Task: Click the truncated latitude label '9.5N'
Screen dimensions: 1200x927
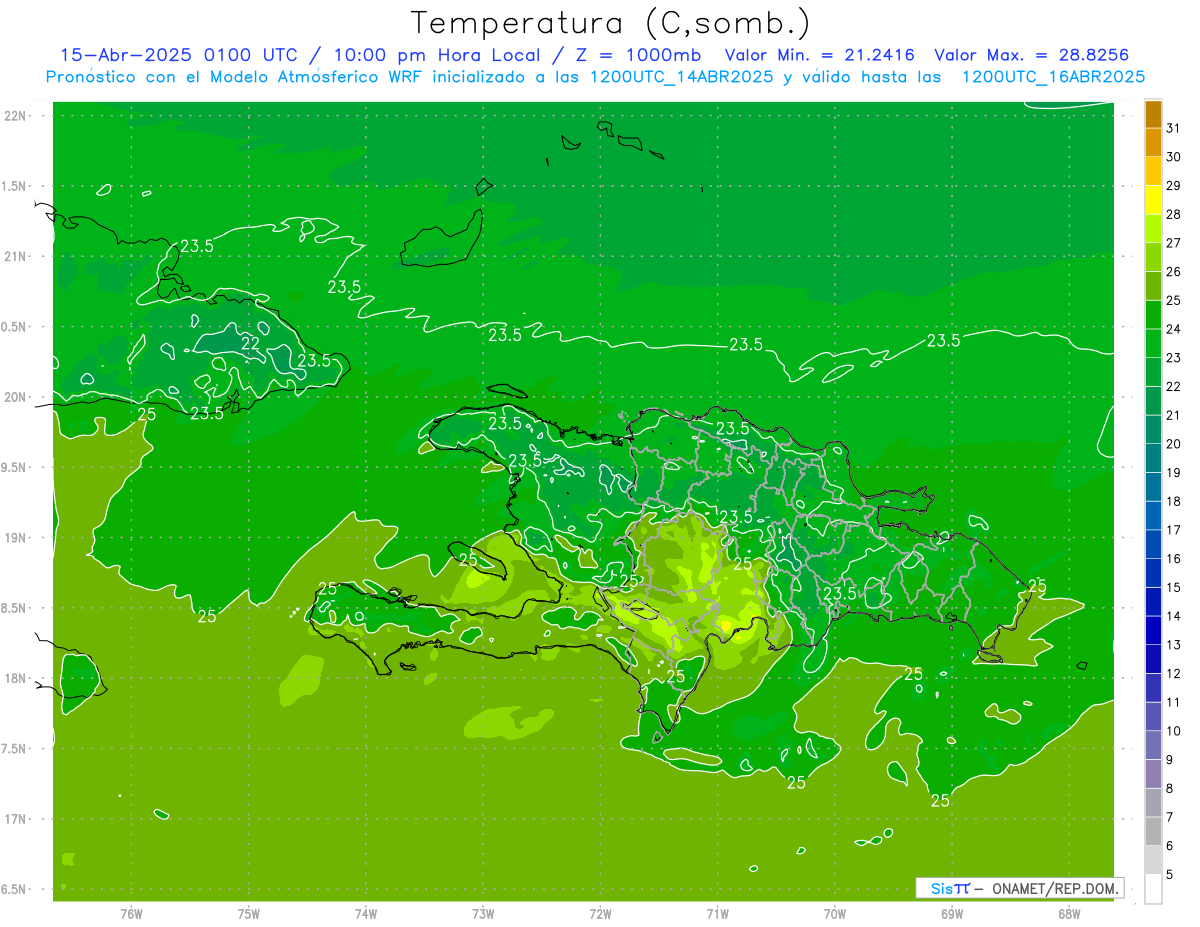Action: tap(14, 467)
